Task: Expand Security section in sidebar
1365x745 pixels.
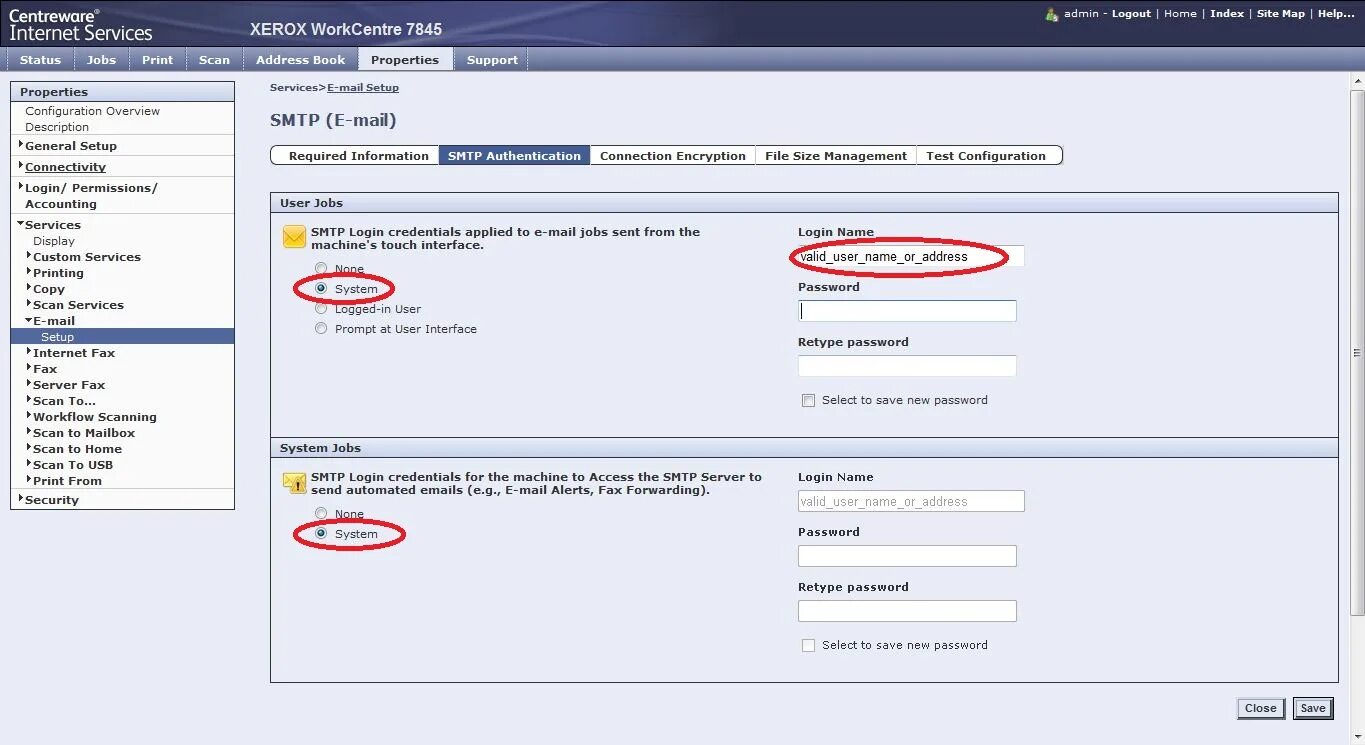Action: click(x=21, y=499)
